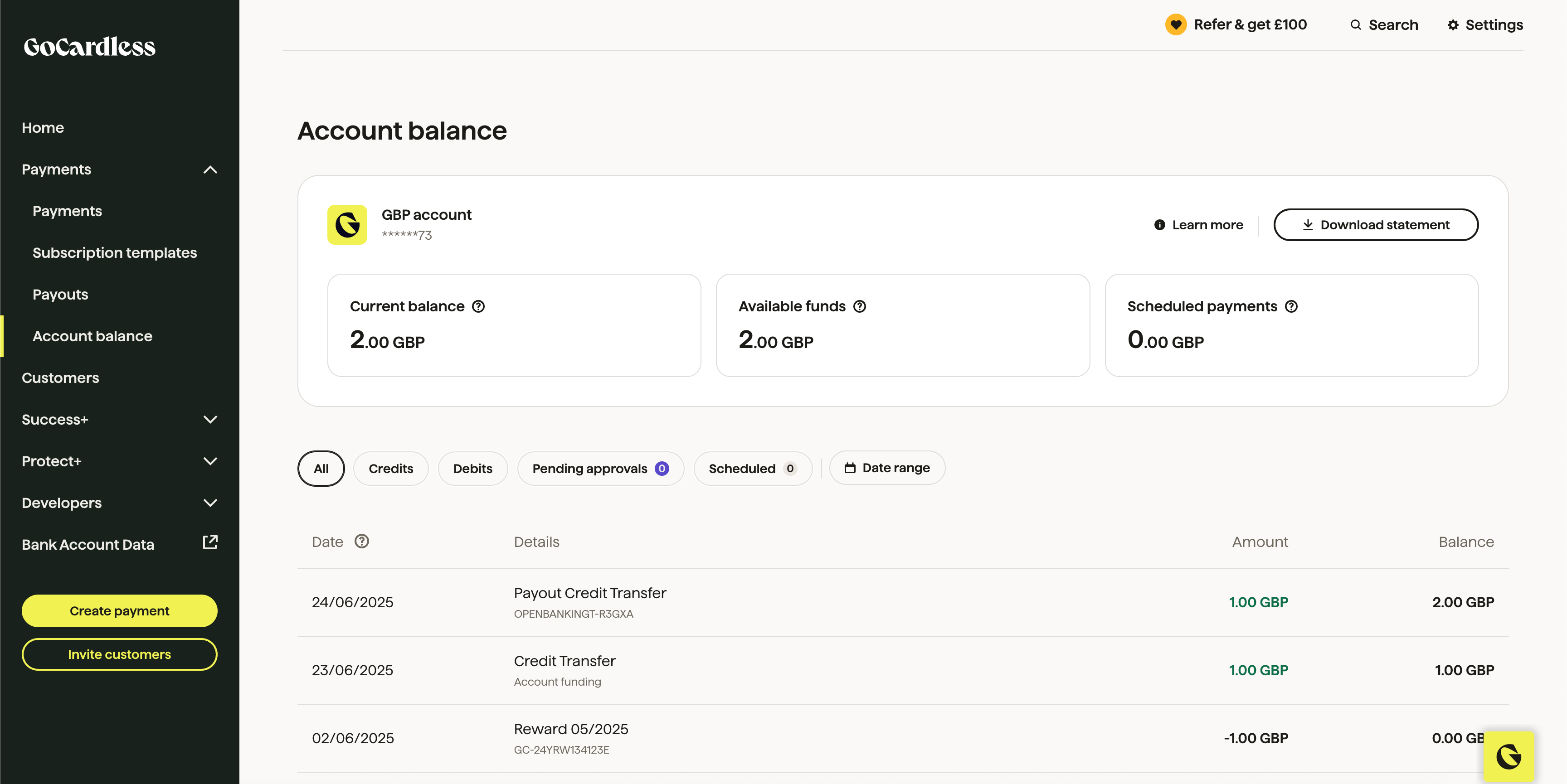Filter transactions by Credits
1567x784 pixels.
pyautogui.click(x=390, y=468)
